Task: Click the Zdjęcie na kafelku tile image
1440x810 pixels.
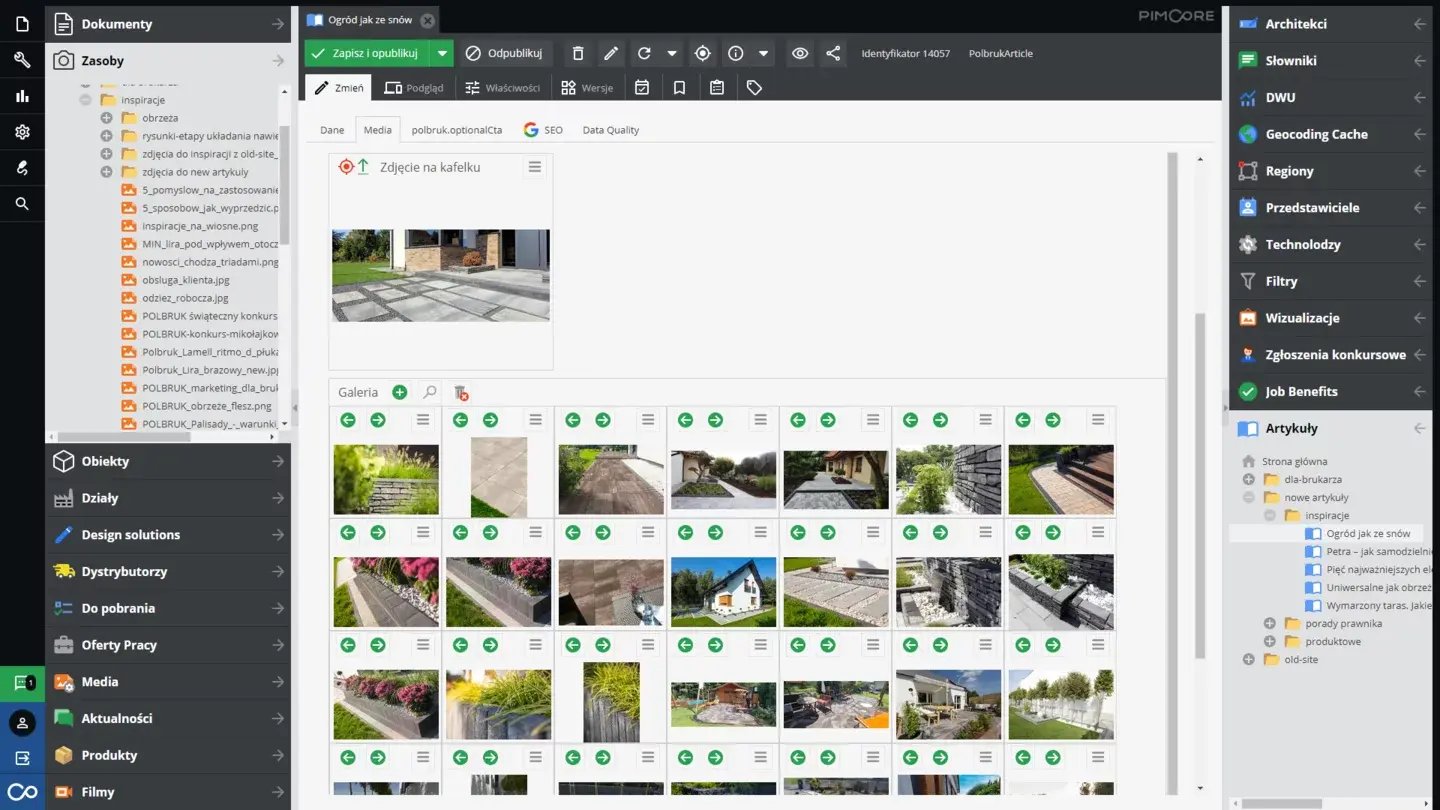Action: pos(441,275)
